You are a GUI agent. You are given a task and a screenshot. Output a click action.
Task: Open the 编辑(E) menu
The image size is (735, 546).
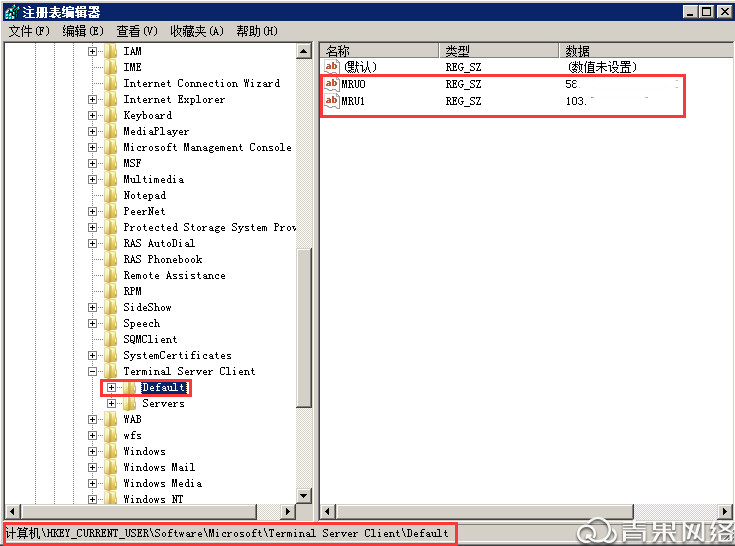[x=83, y=31]
